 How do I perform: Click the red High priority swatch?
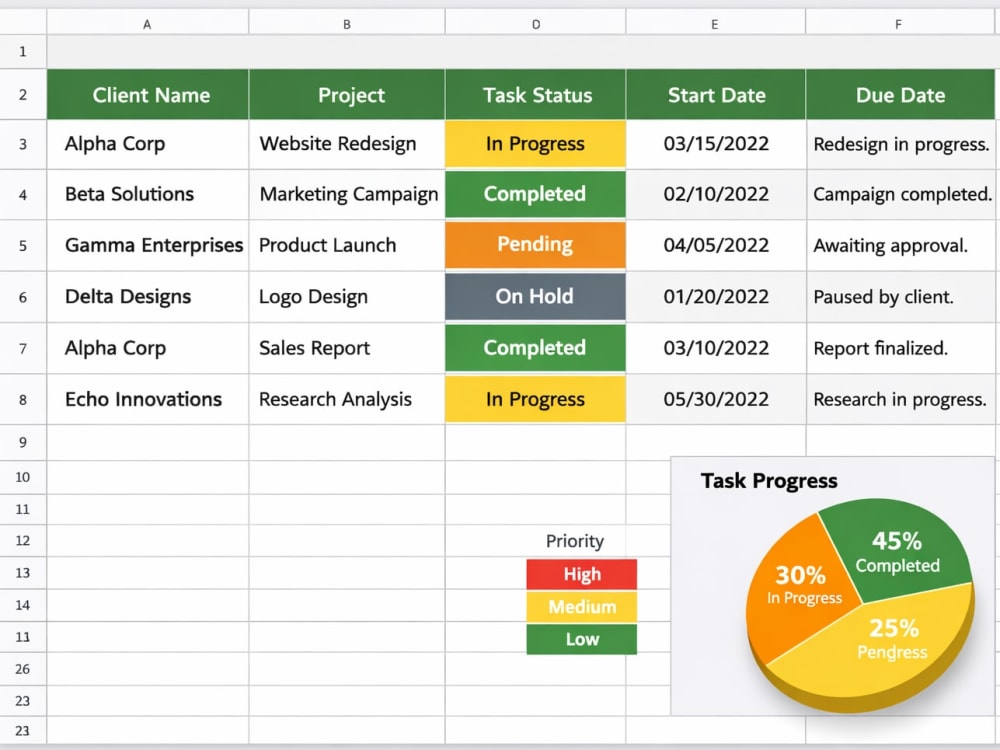pos(582,574)
